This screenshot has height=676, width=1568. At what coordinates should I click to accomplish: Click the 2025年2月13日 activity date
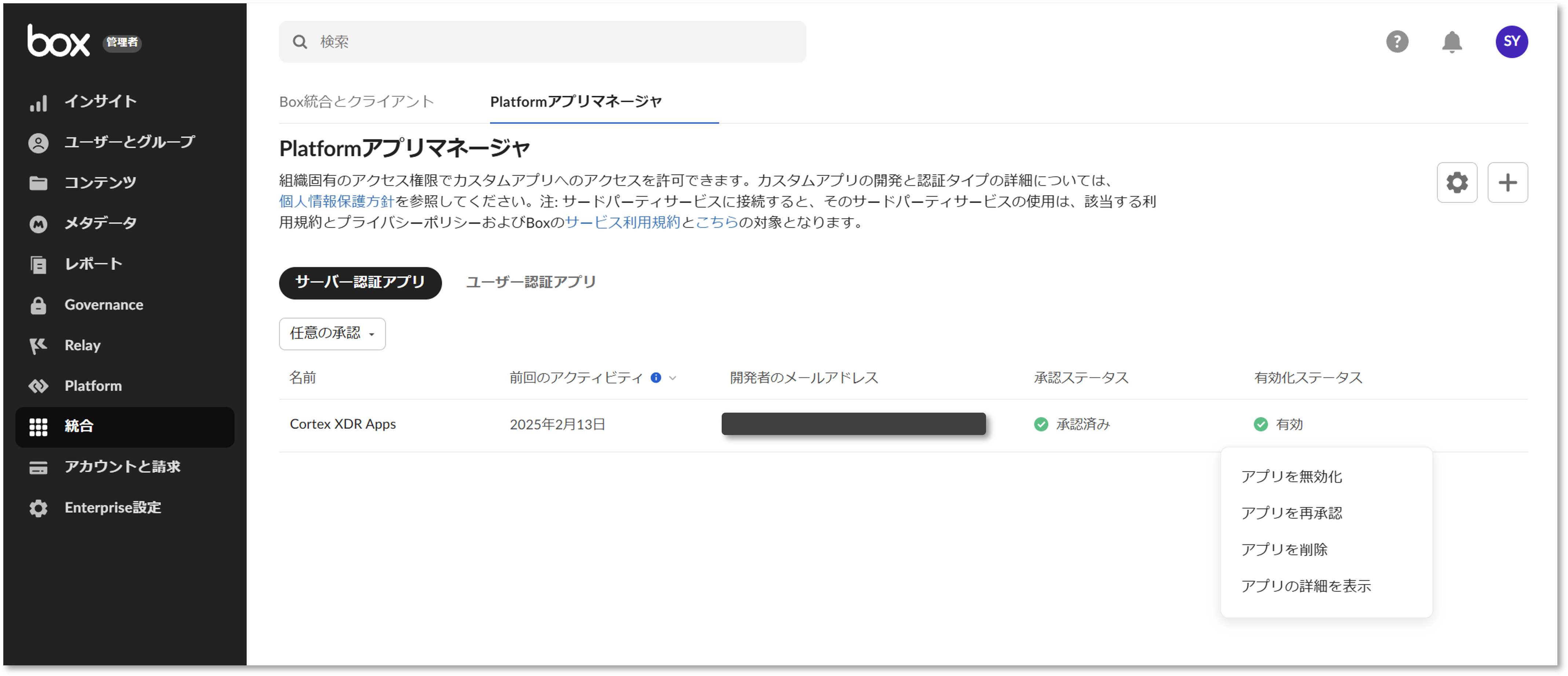click(x=558, y=424)
